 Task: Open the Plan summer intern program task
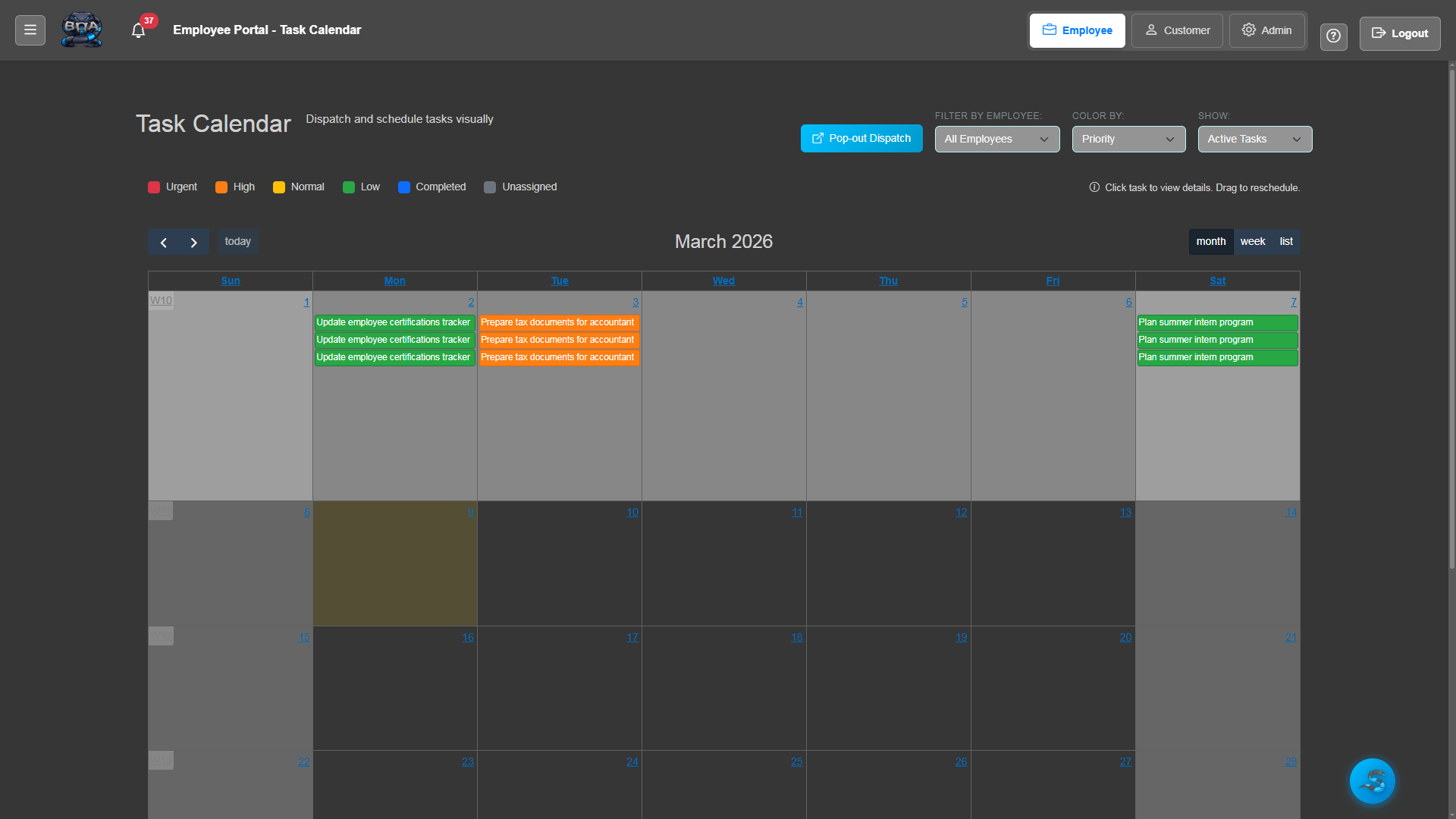coord(1216,322)
